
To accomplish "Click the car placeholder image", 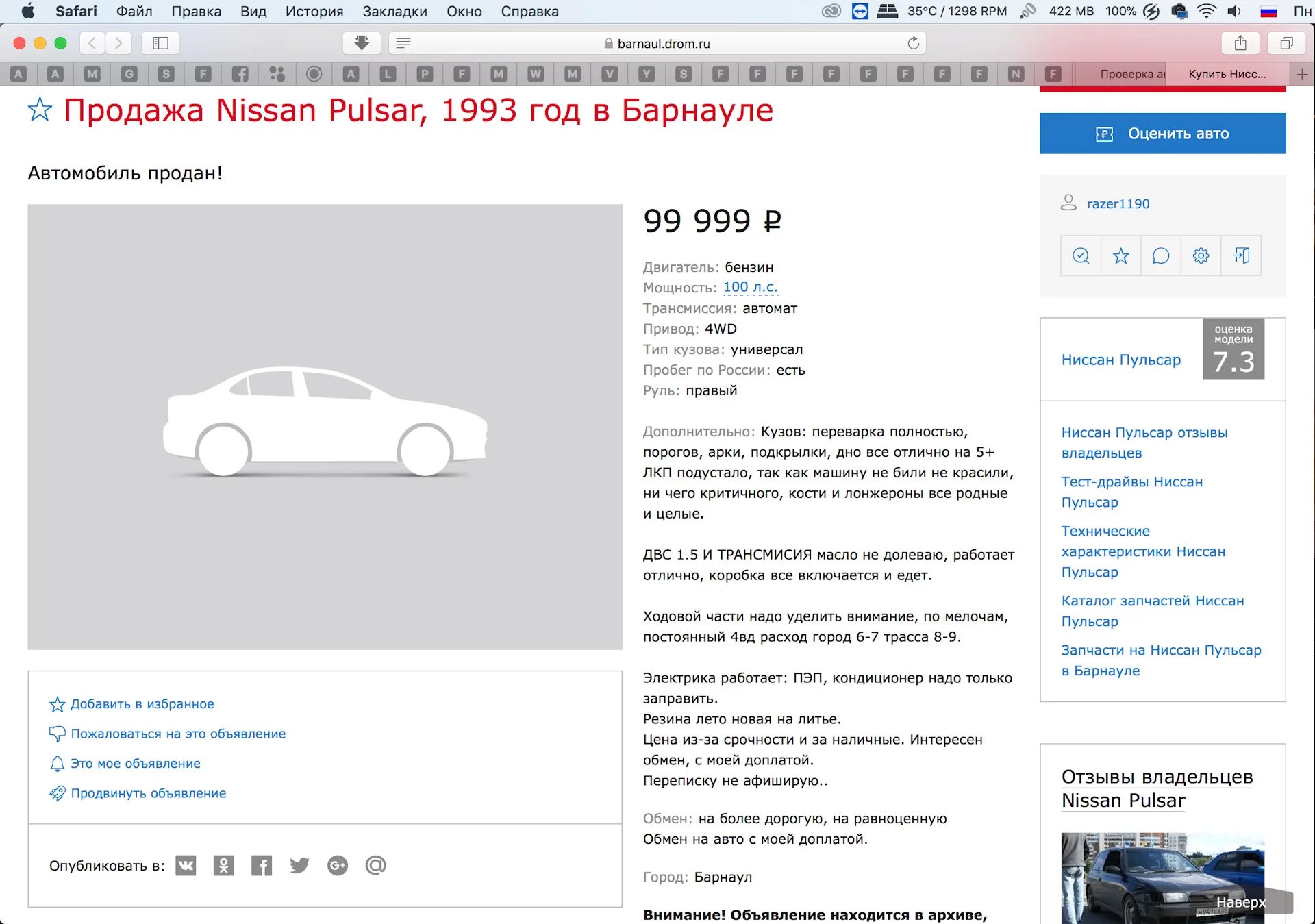I will pyautogui.click(x=325, y=427).
